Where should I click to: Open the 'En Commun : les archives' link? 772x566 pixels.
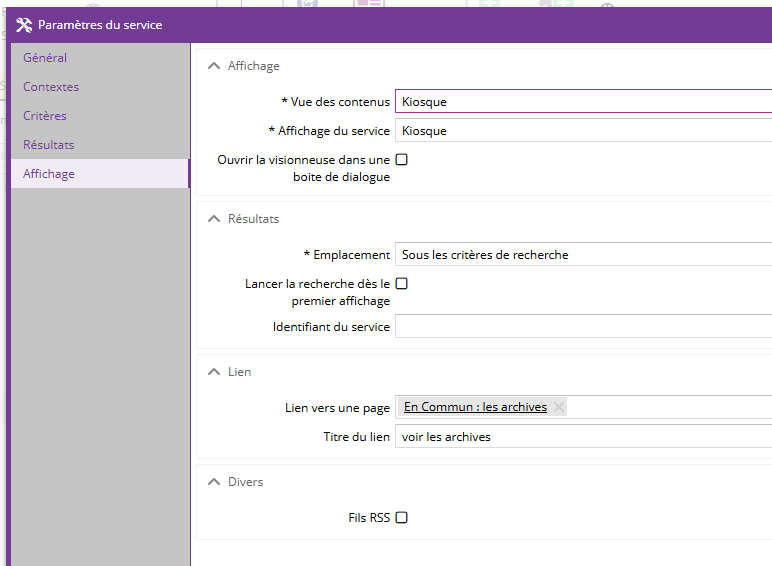point(475,407)
